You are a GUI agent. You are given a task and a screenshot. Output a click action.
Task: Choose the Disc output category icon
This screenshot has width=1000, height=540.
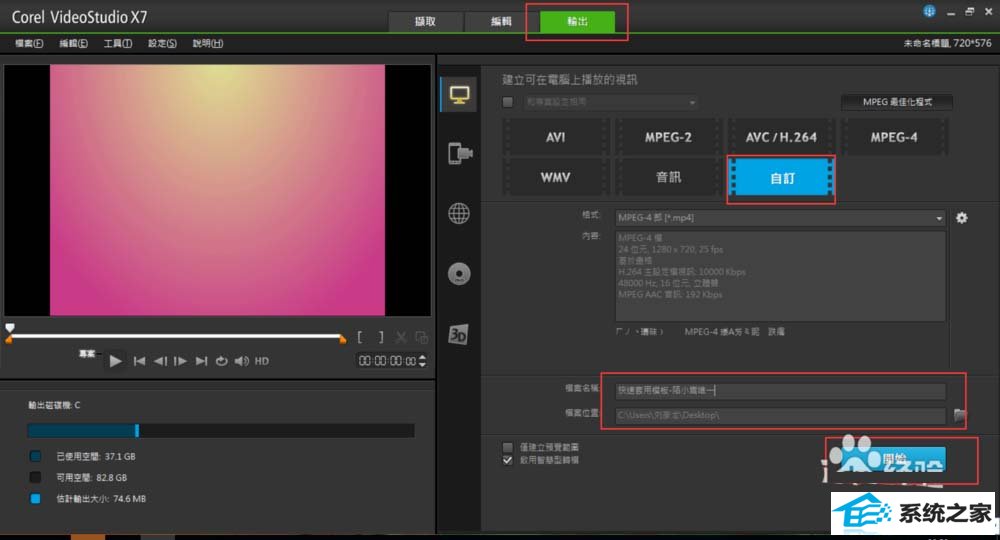pos(460,273)
